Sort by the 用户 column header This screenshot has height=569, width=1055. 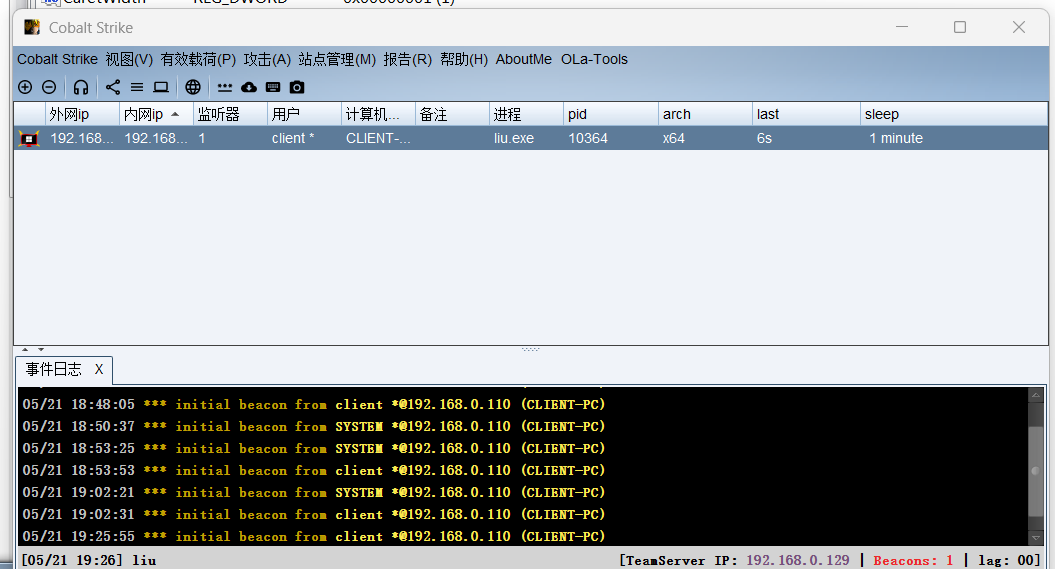click(x=304, y=114)
